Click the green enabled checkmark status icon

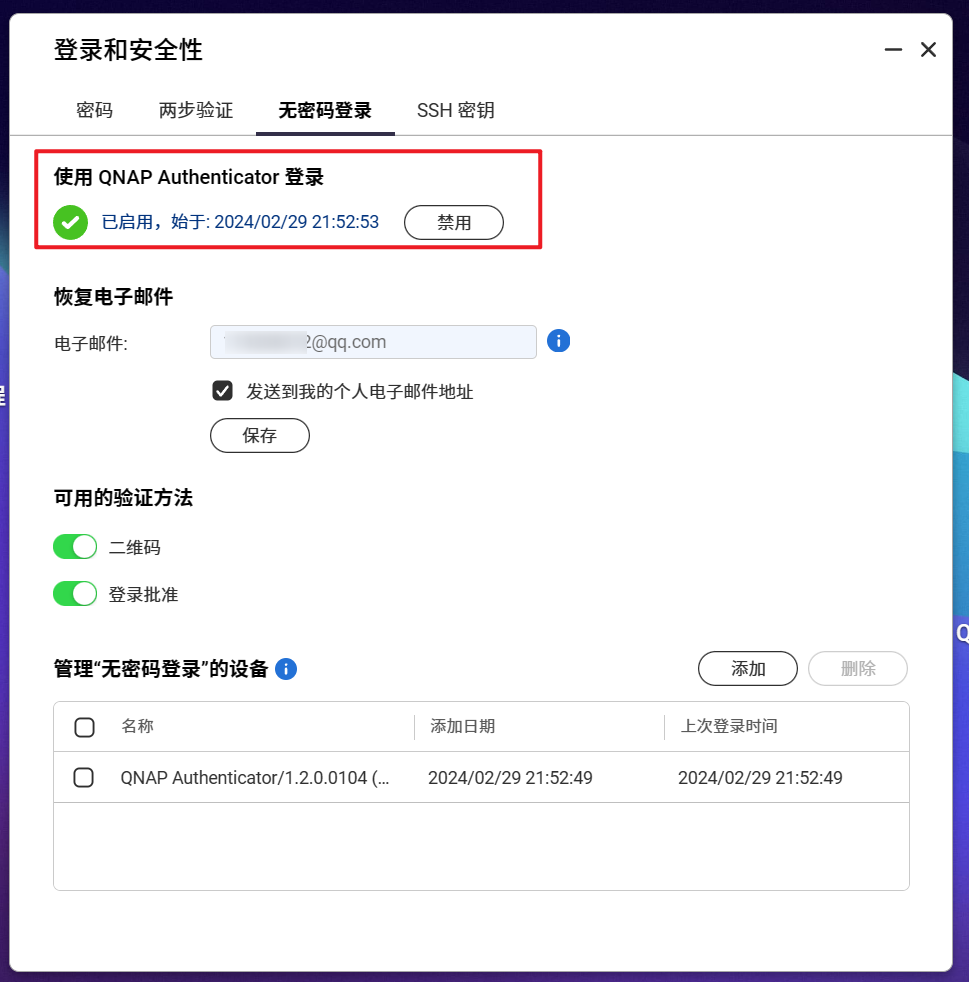tap(70, 222)
